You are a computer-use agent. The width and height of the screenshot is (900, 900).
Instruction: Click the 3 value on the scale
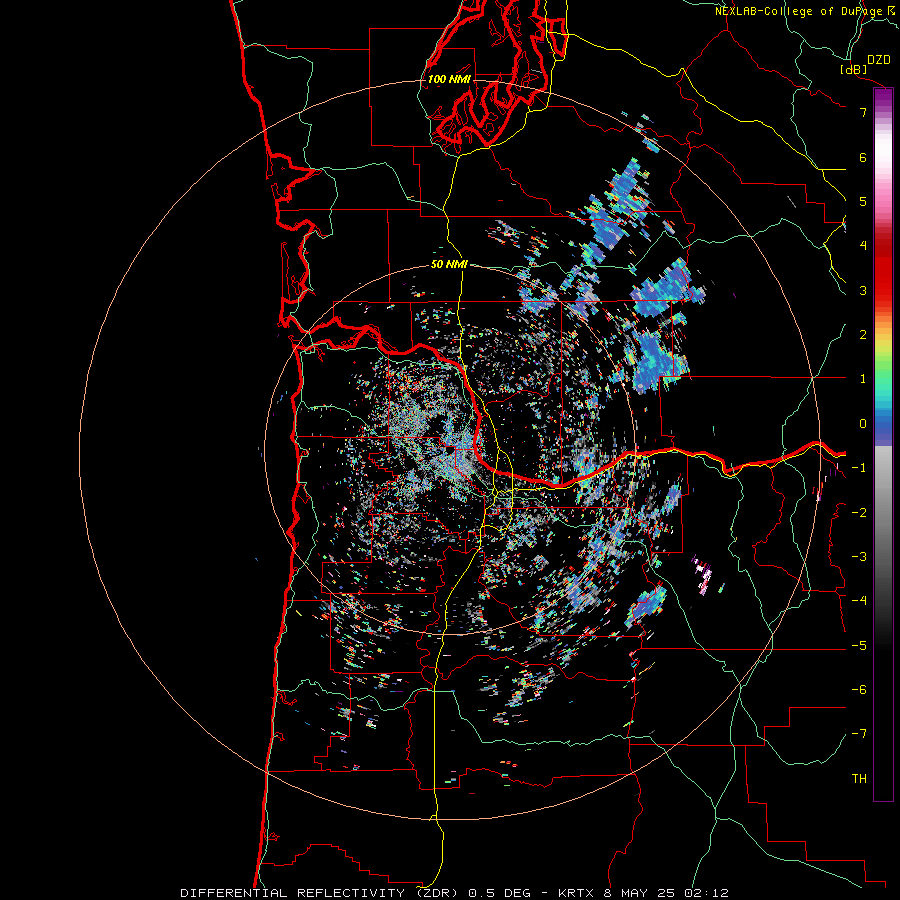(863, 290)
